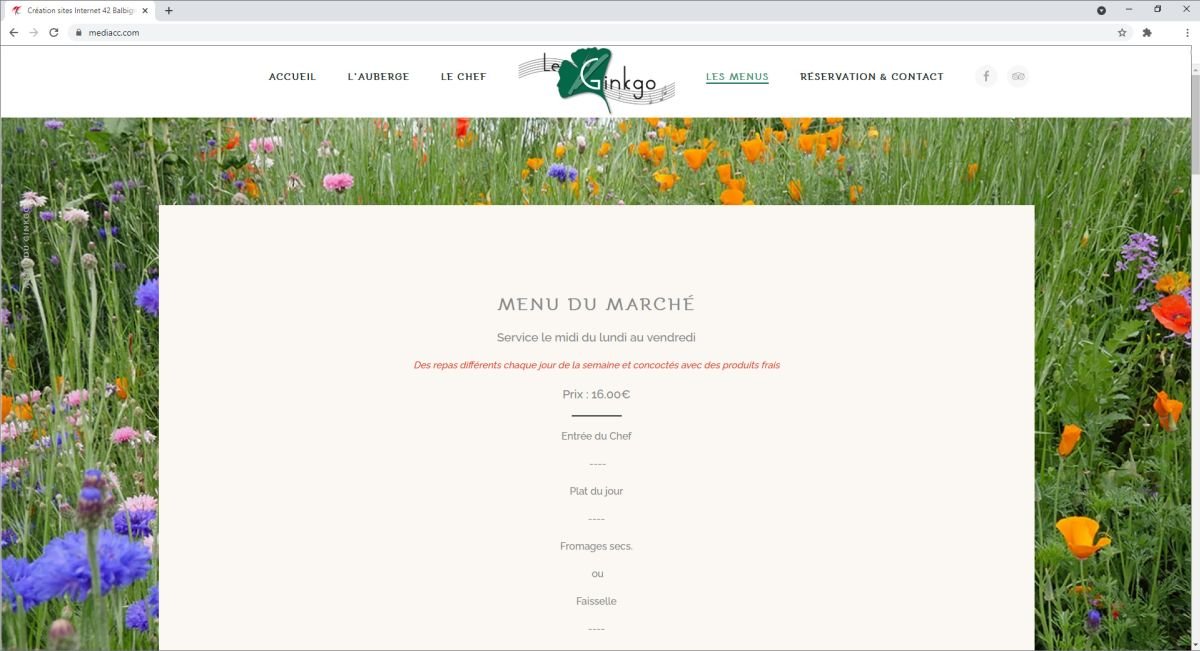Click the forward navigation arrow
1200x651 pixels.
click(32, 32)
